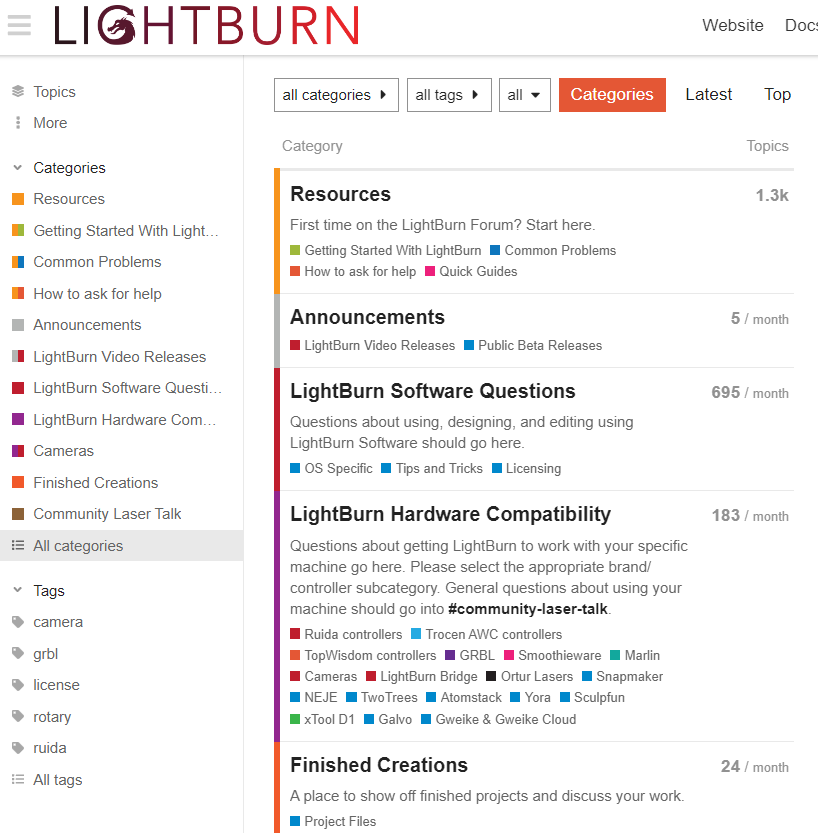The width and height of the screenshot is (818, 833).
Task: Click the tag icon beside grbl
Action: point(18,654)
